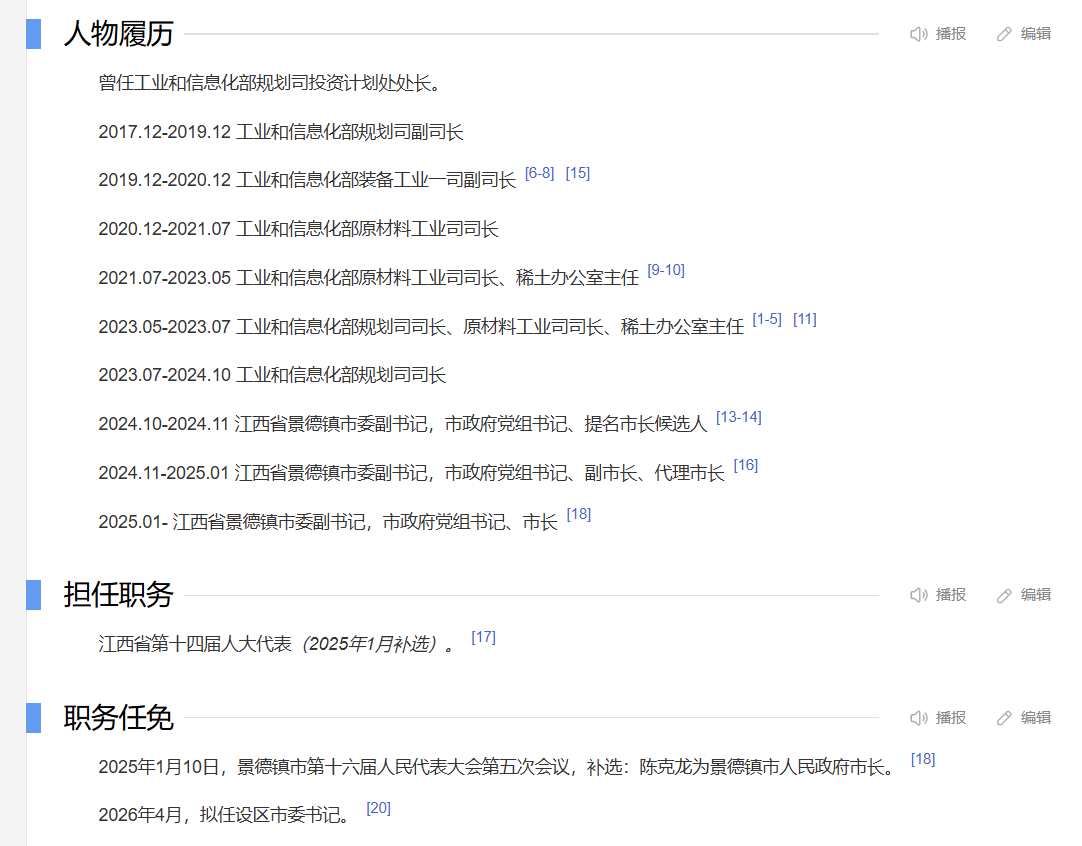This screenshot has width=1082, height=846.
Task: Click the 职务任免 section heading
Action: [118, 718]
